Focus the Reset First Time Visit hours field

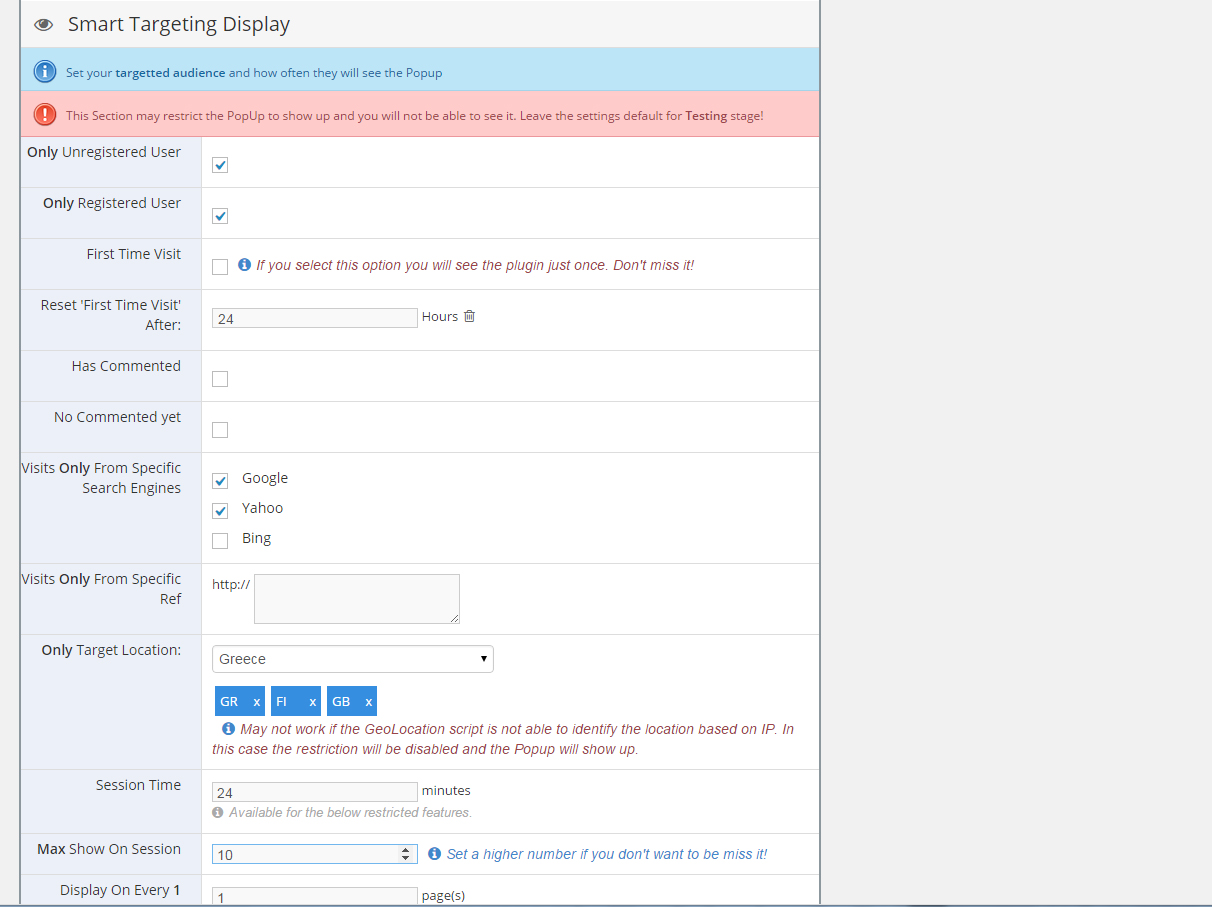click(x=314, y=318)
